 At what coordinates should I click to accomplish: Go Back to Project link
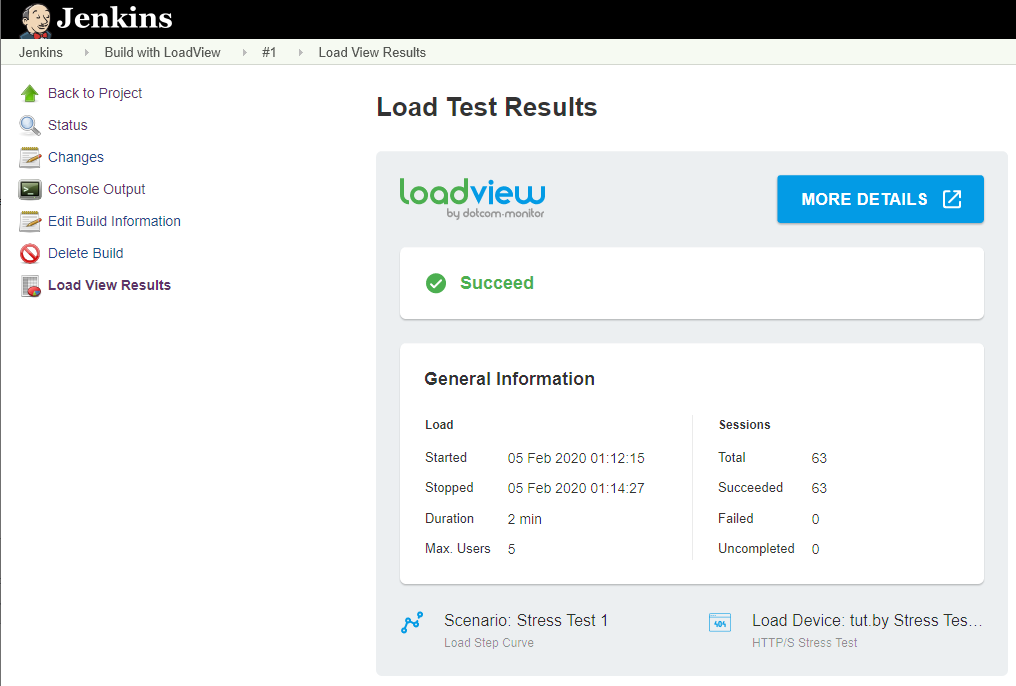[x=95, y=93]
